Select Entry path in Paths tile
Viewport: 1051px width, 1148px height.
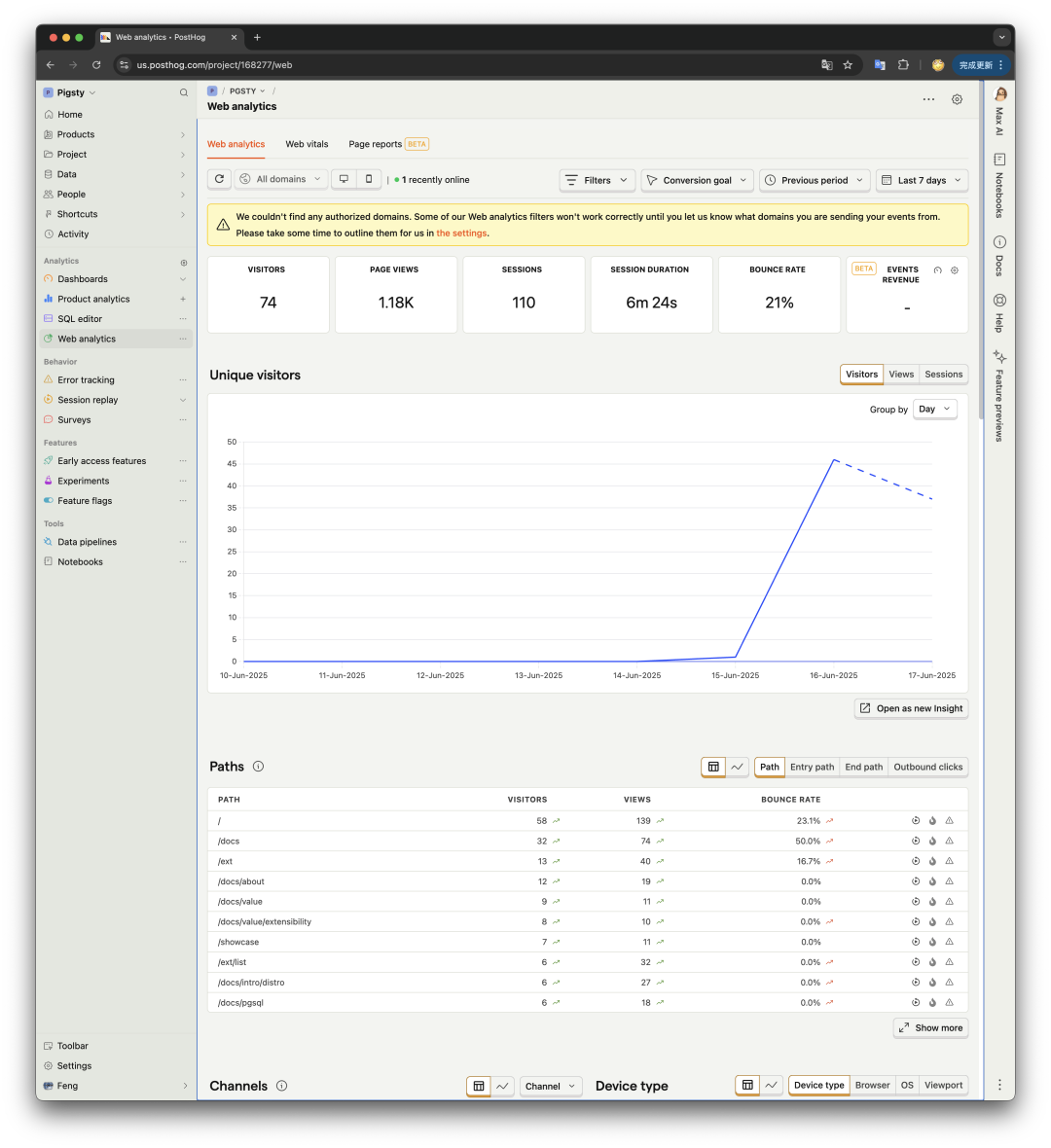point(812,767)
